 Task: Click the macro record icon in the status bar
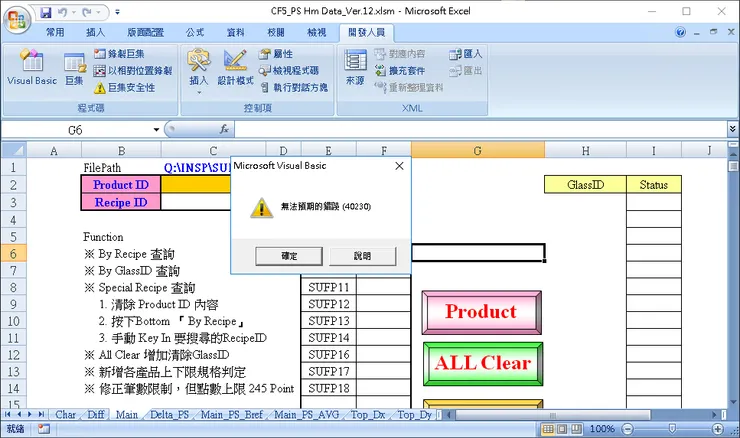44,429
